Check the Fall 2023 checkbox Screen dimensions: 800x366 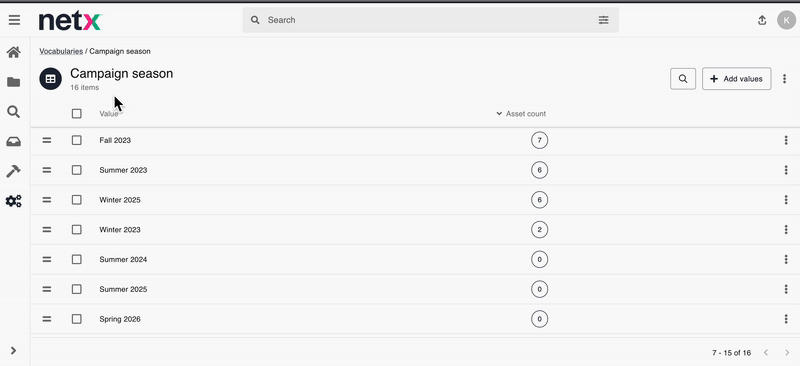[77, 140]
